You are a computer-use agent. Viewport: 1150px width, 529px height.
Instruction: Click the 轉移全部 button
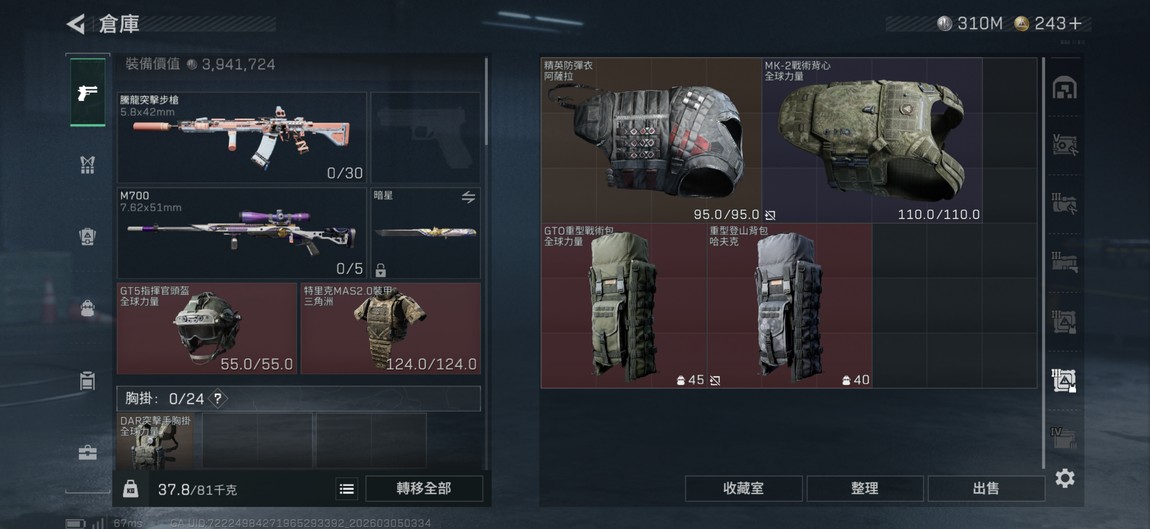(424, 489)
